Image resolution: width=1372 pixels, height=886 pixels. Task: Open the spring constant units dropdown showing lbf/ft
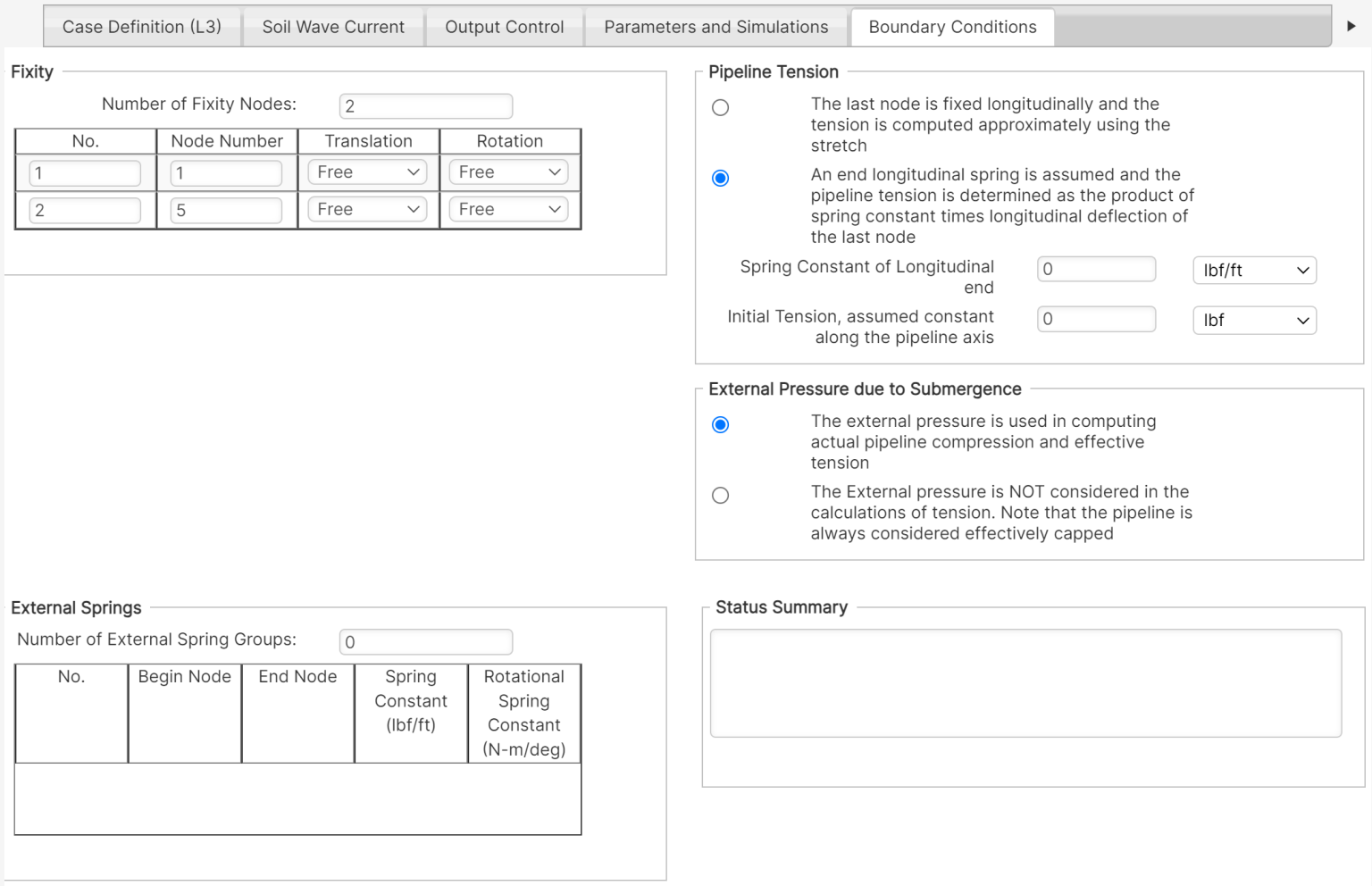click(1254, 270)
